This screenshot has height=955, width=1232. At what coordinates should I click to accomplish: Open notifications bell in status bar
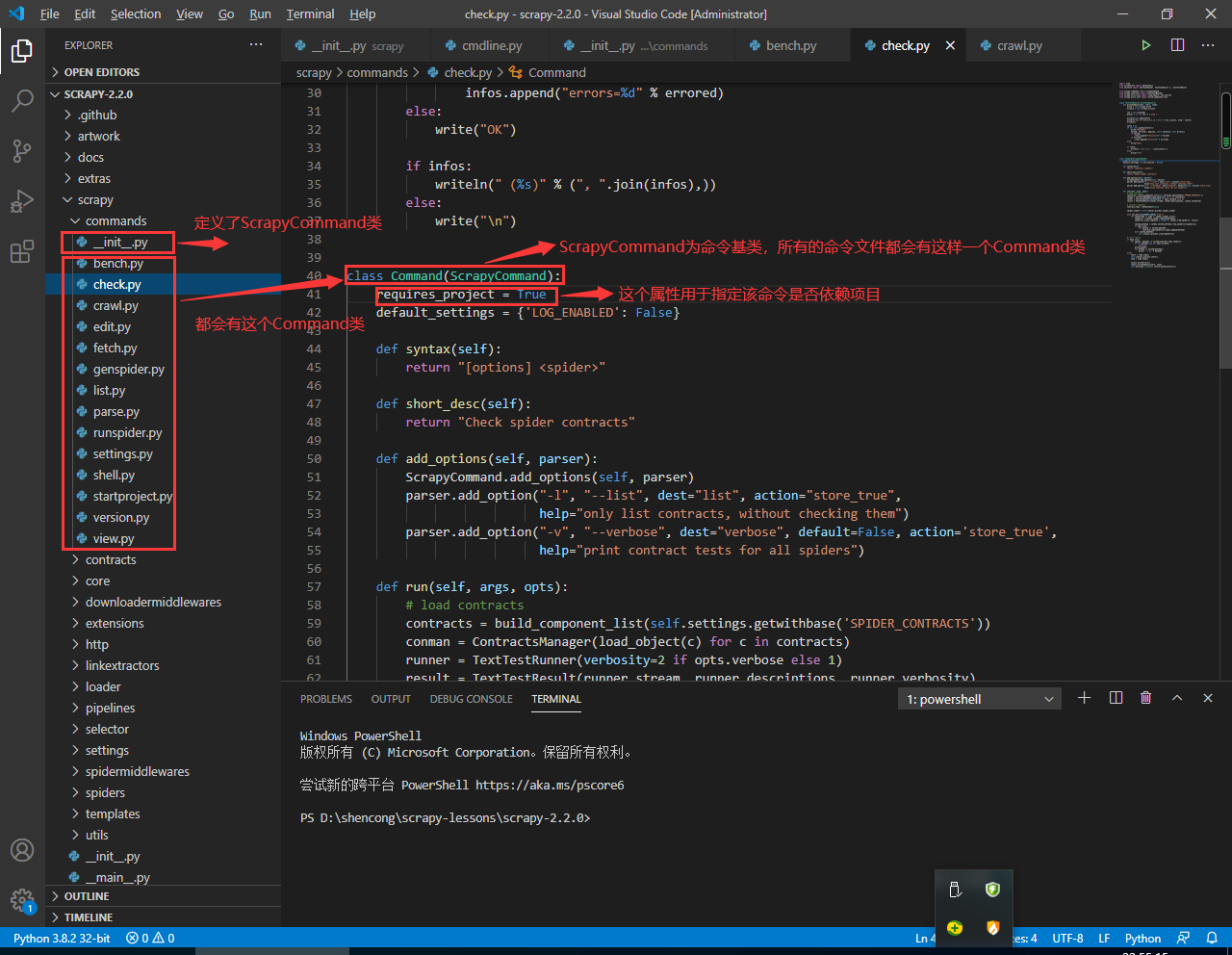(1213, 938)
